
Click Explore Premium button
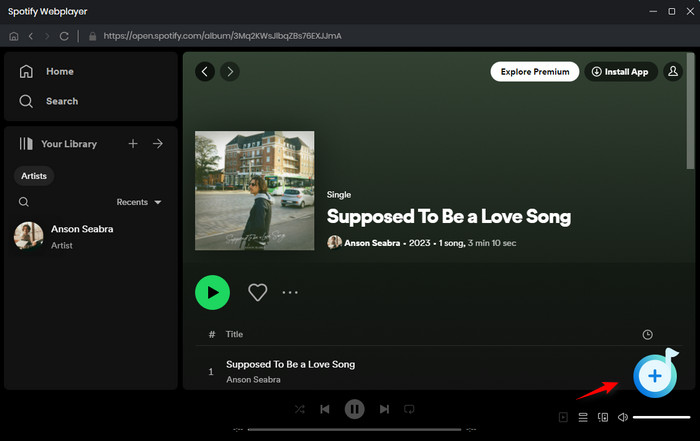click(x=535, y=71)
